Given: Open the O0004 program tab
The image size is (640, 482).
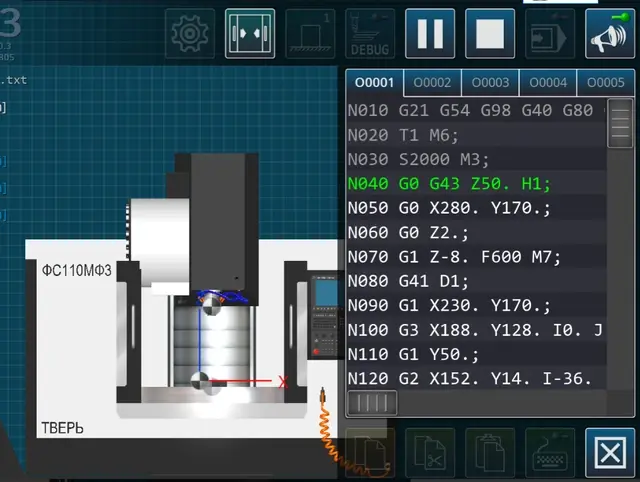Looking at the screenshot, I should [548, 82].
